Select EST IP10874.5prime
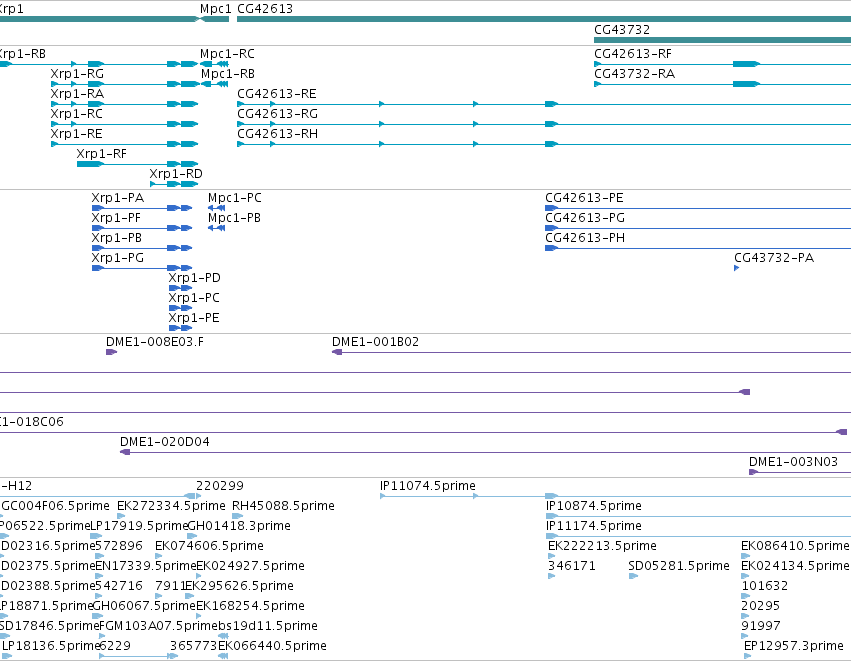This screenshot has width=851, height=661. pyautogui.click(x=594, y=506)
